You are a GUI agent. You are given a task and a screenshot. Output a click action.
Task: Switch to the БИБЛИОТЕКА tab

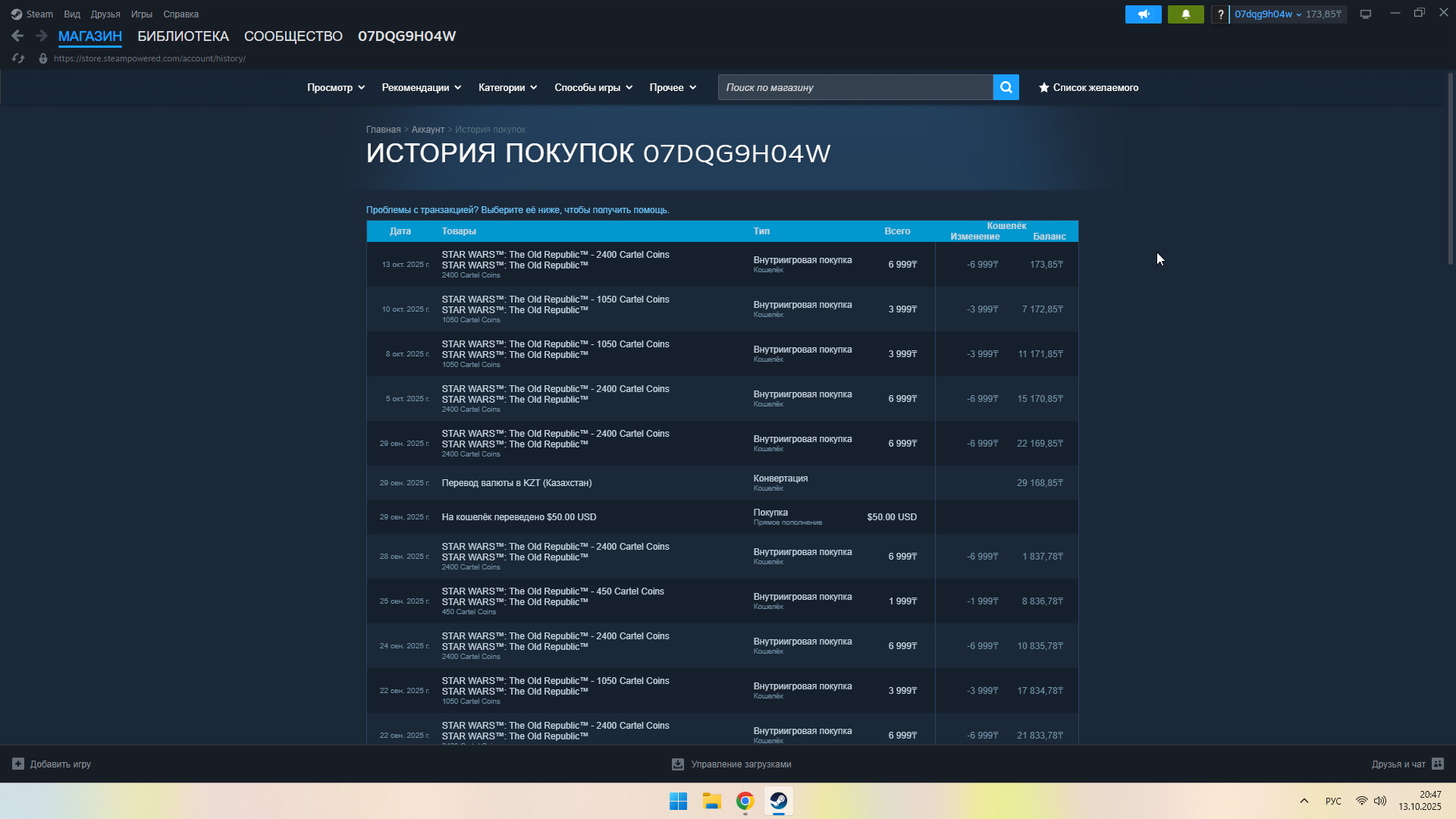point(183,36)
